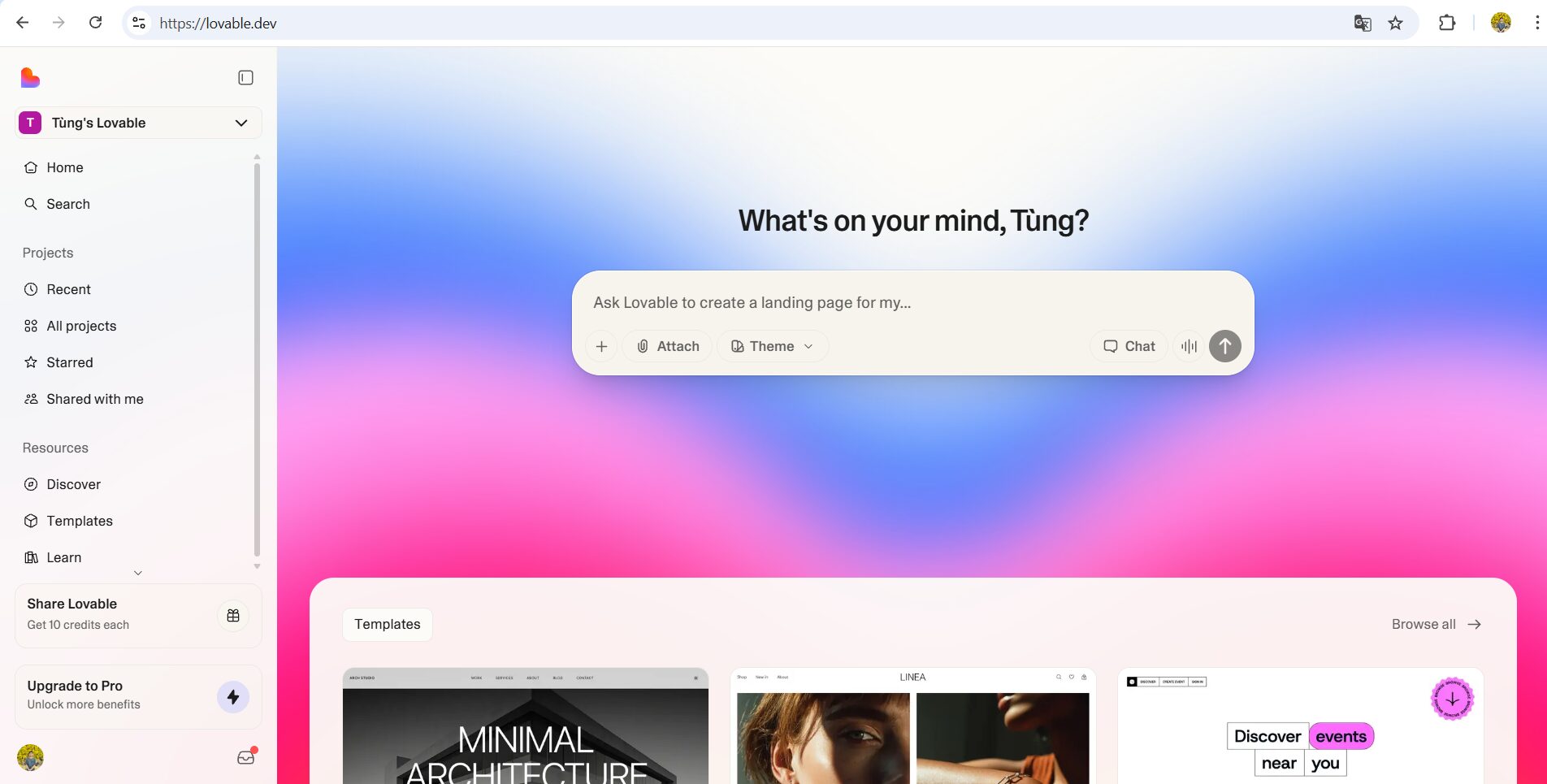Click the Attach button
Image resolution: width=1547 pixels, height=784 pixels.
point(667,346)
